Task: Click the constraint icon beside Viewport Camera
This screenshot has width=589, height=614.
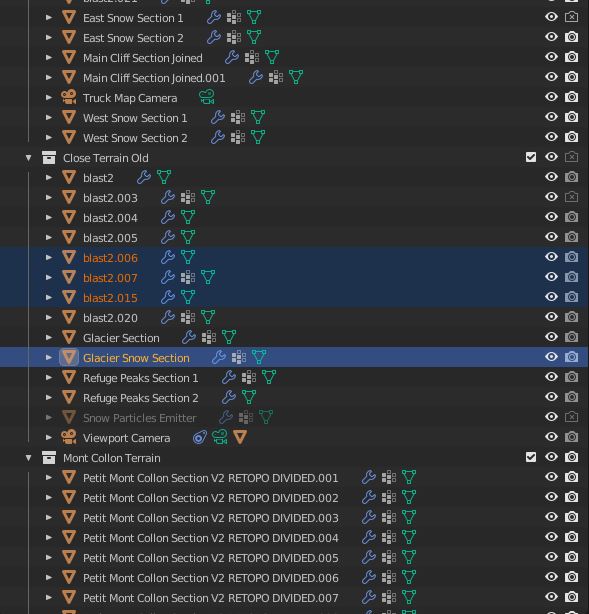Action: (x=200, y=437)
